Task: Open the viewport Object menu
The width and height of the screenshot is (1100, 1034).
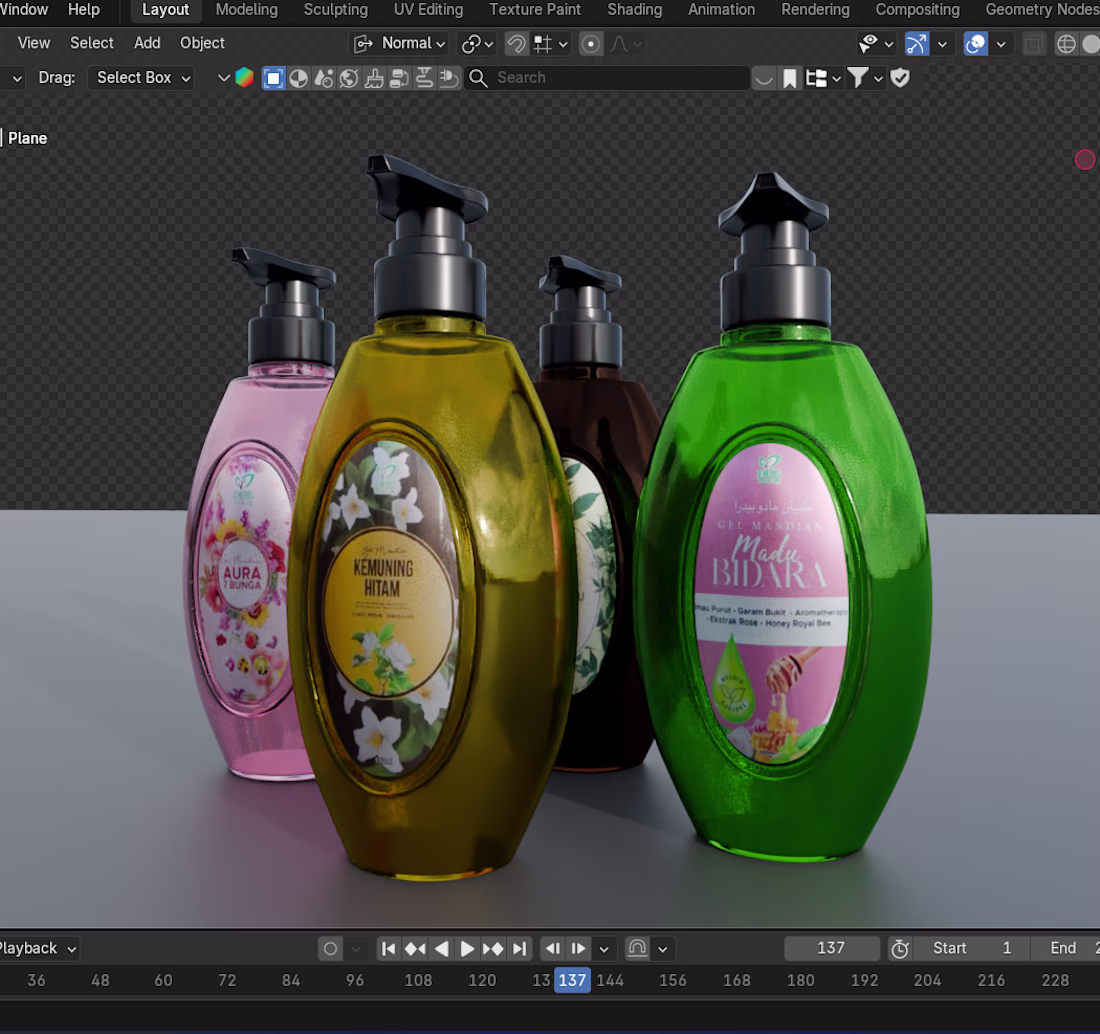Action: [x=202, y=43]
